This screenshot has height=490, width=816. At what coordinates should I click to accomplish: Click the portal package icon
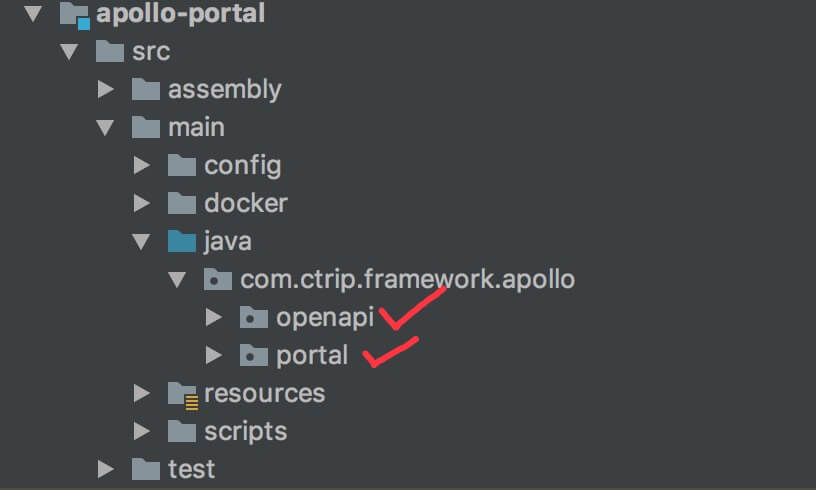click(254, 355)
